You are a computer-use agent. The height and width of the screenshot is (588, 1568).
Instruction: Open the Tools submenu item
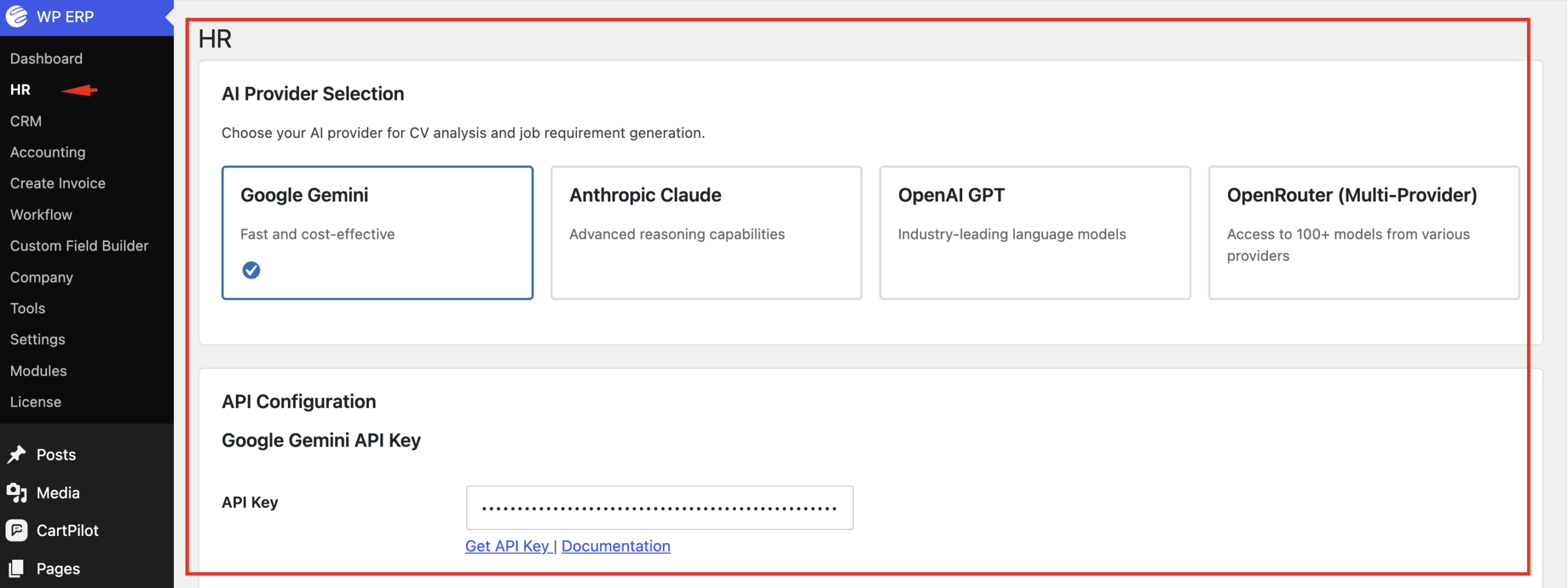pos(28,308)
